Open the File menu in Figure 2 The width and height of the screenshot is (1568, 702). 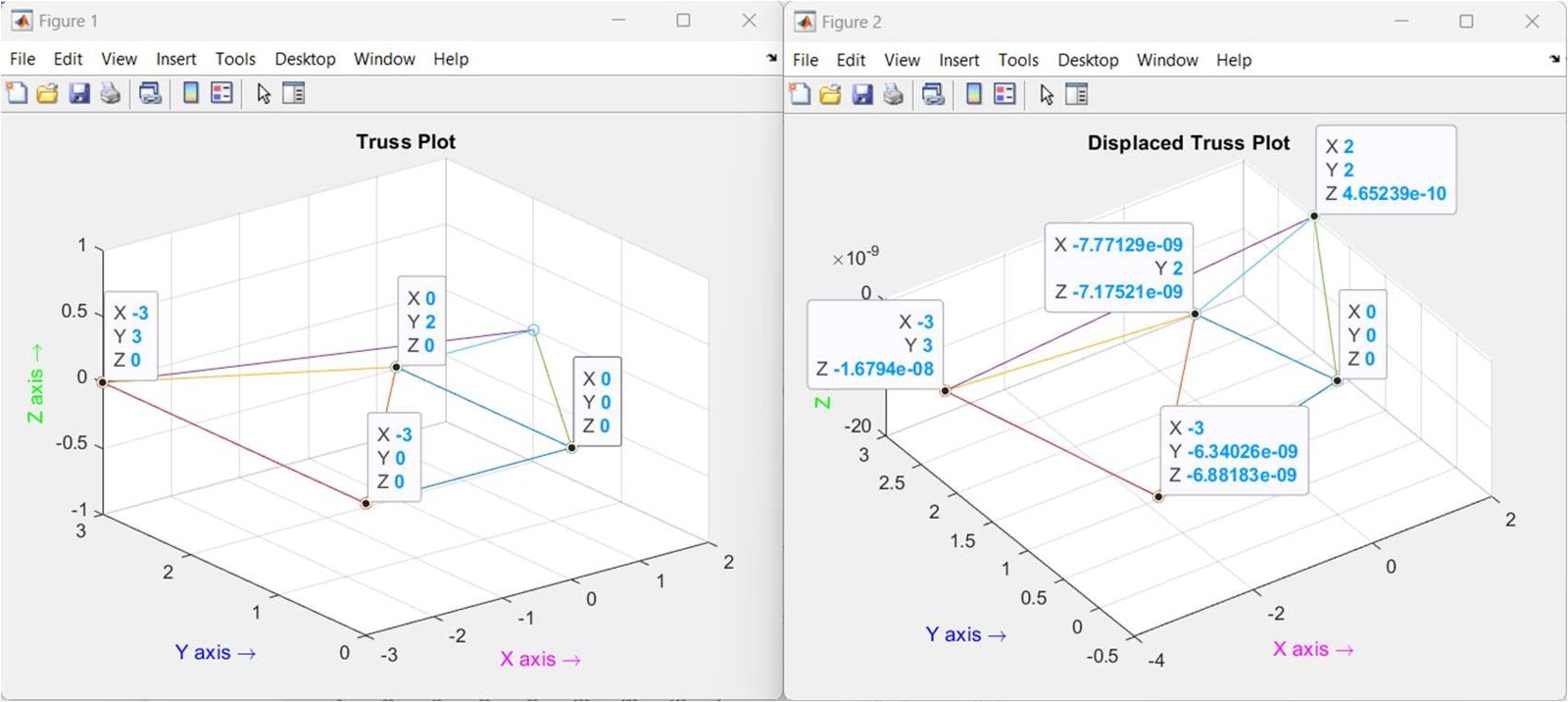pyautogui.click(x=806, y=60)
